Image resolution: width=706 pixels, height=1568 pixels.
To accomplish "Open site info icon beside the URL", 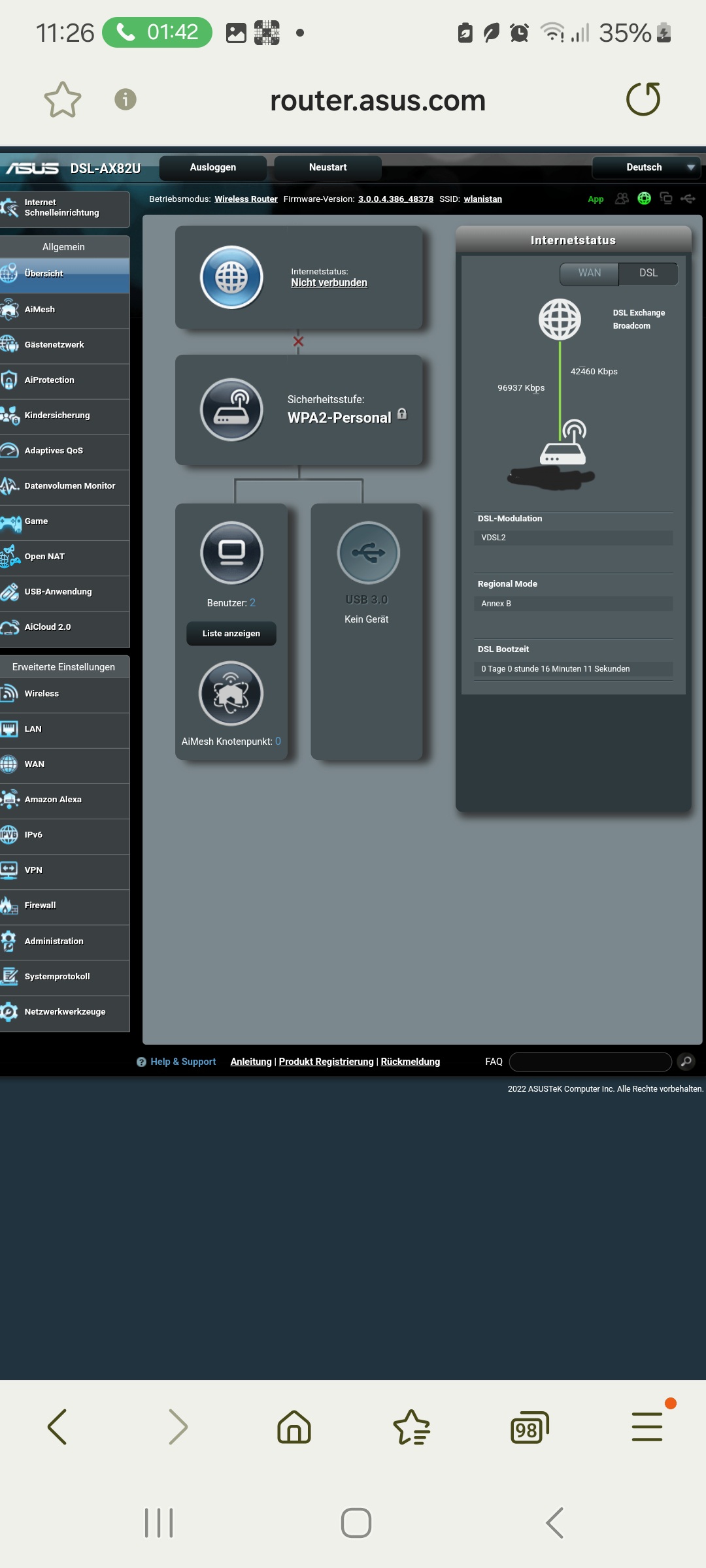I will pos(126,99).
